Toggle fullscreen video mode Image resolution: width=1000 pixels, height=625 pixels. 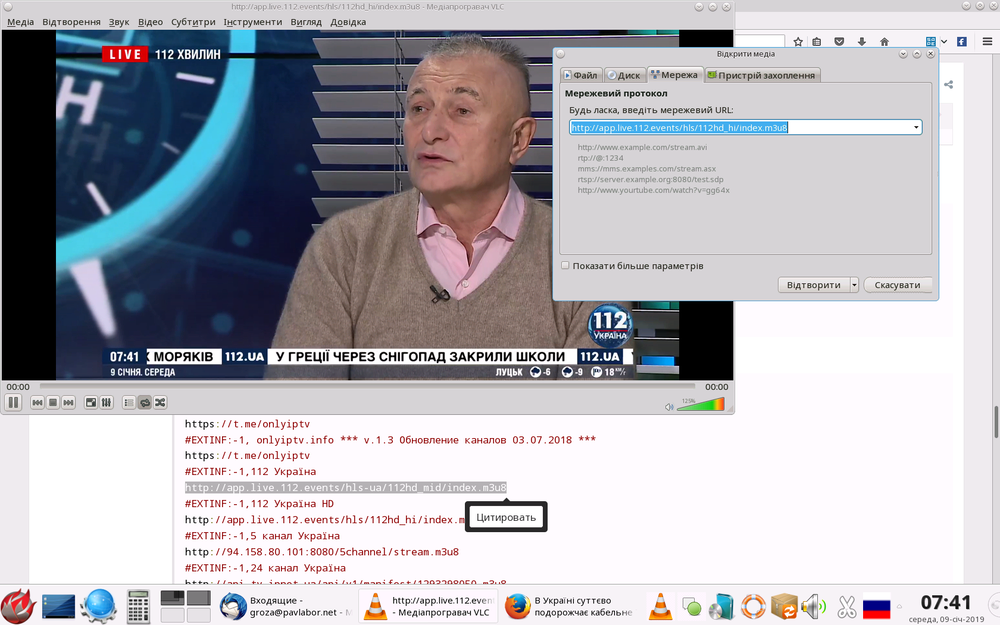[x=90, y=402]
